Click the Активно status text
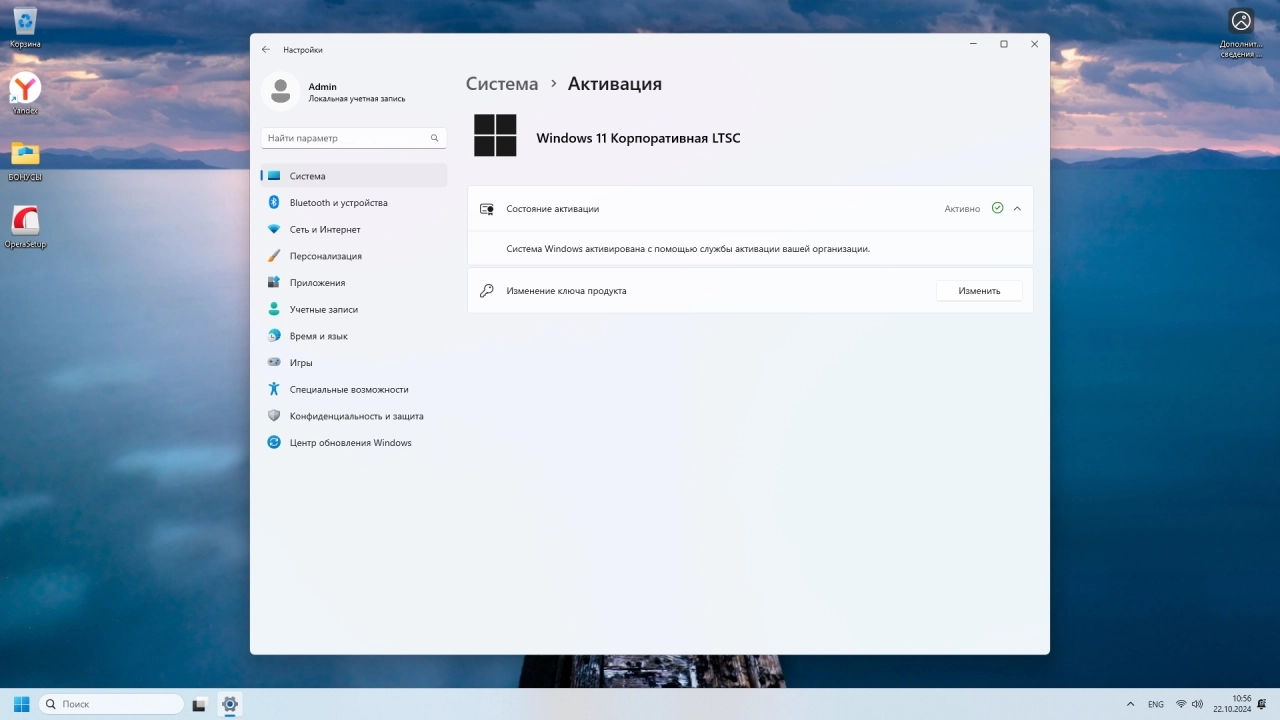The width and height of the screenshot is (1280, 720). click(962, 209)
